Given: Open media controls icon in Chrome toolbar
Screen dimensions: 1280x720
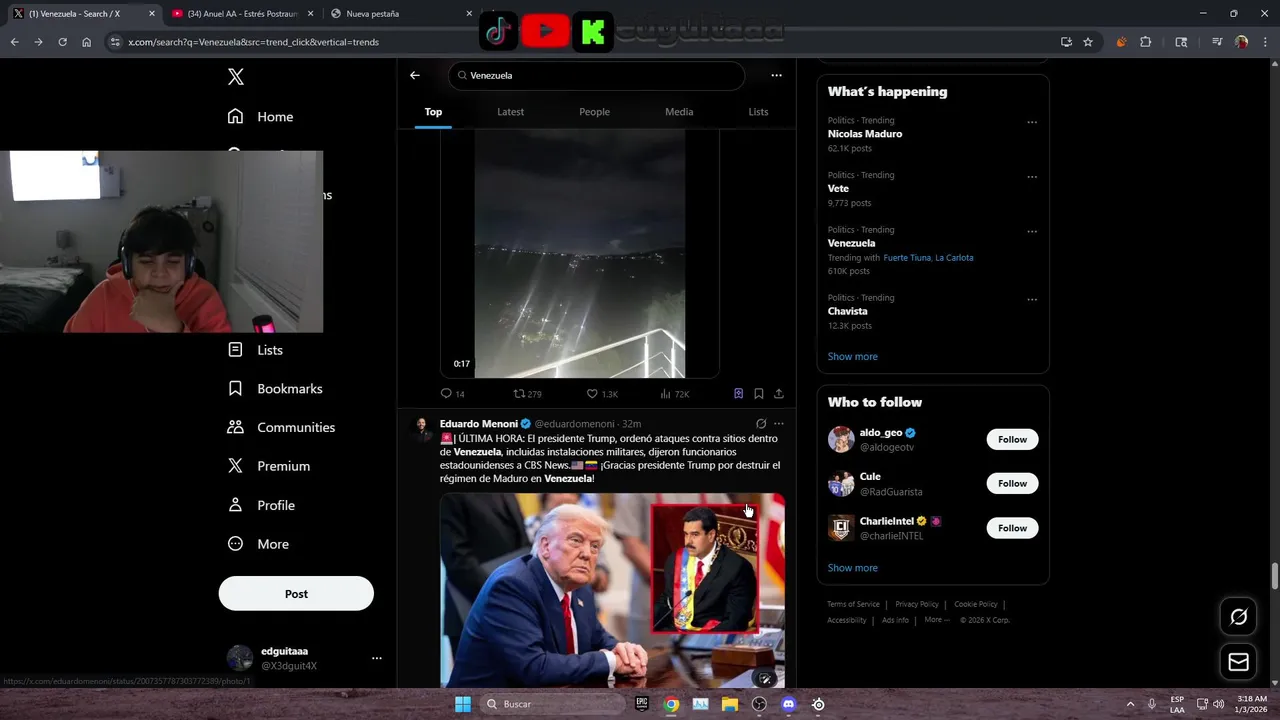Looking at the screenshot, I should tap(1217, 42).
